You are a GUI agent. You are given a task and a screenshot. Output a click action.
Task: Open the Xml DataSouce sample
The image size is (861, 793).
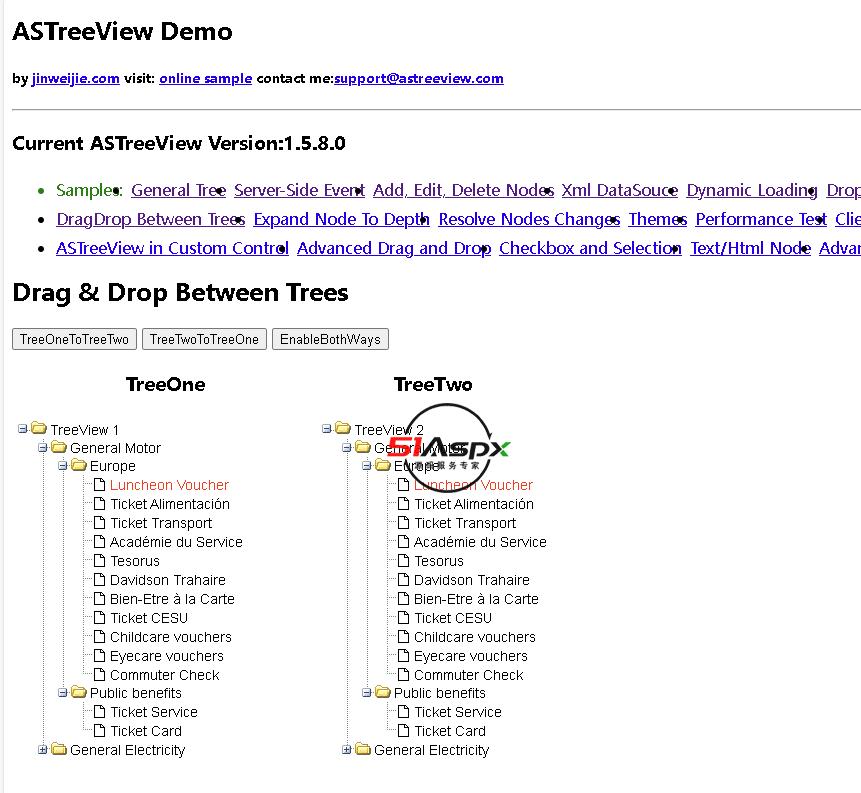pyautogui.click(x=620, y=190)
